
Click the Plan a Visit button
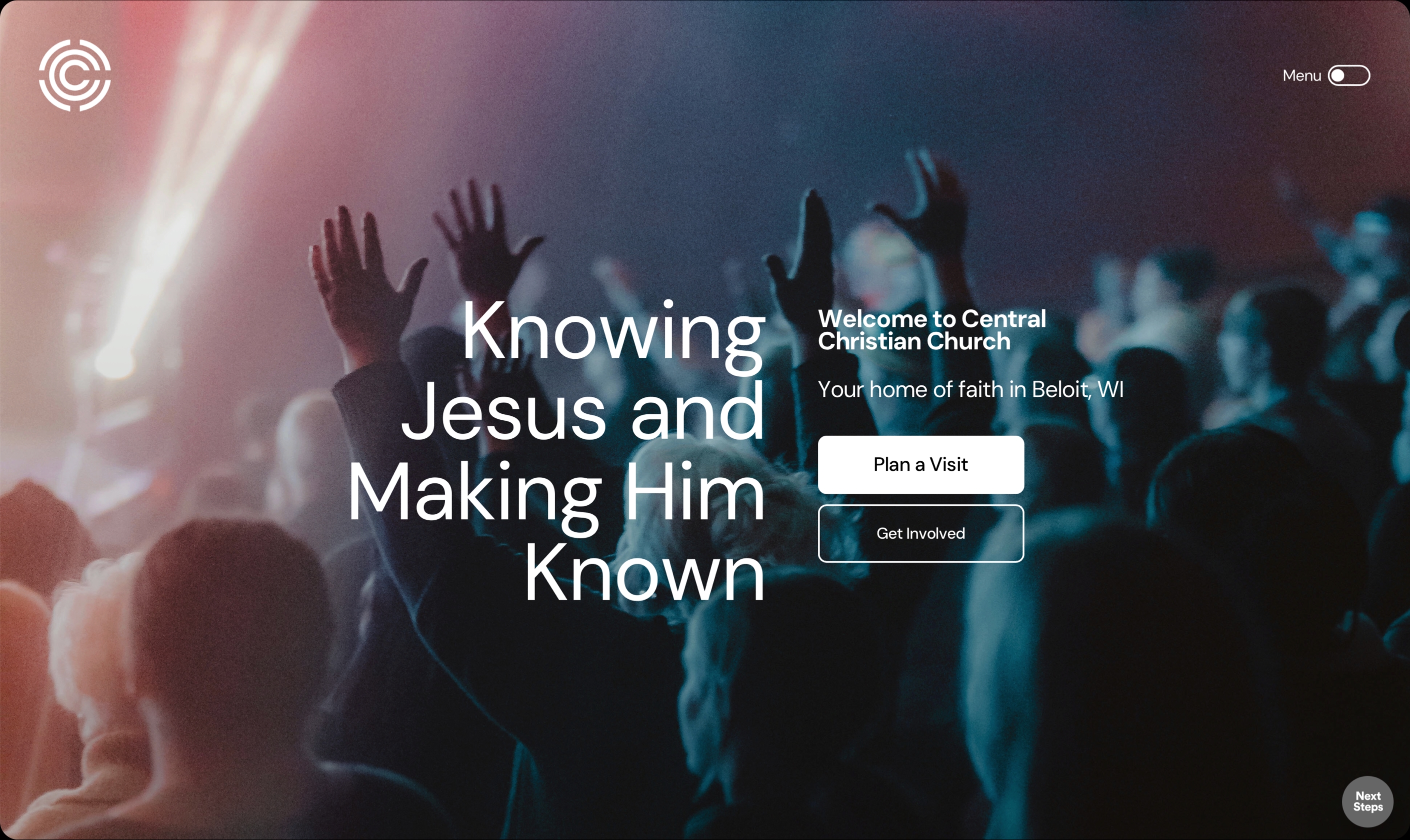(920, 465)
